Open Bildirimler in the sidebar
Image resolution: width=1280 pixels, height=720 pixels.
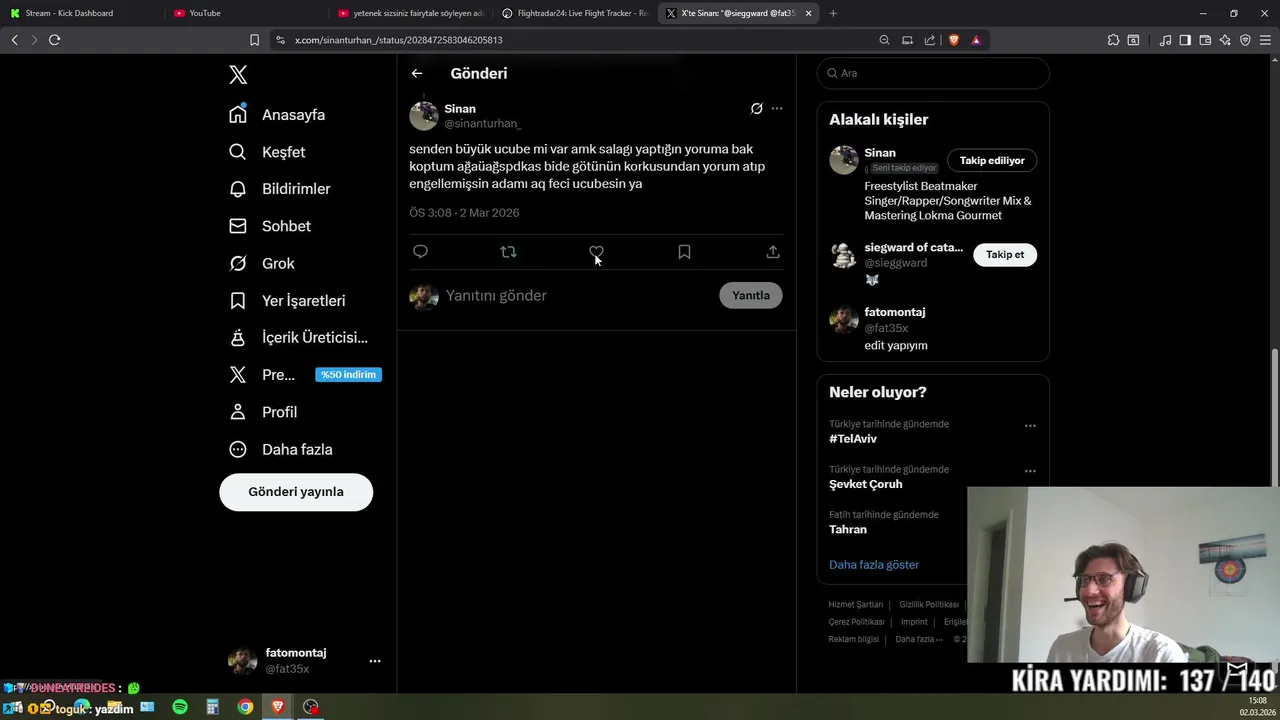tap(280, 189)
